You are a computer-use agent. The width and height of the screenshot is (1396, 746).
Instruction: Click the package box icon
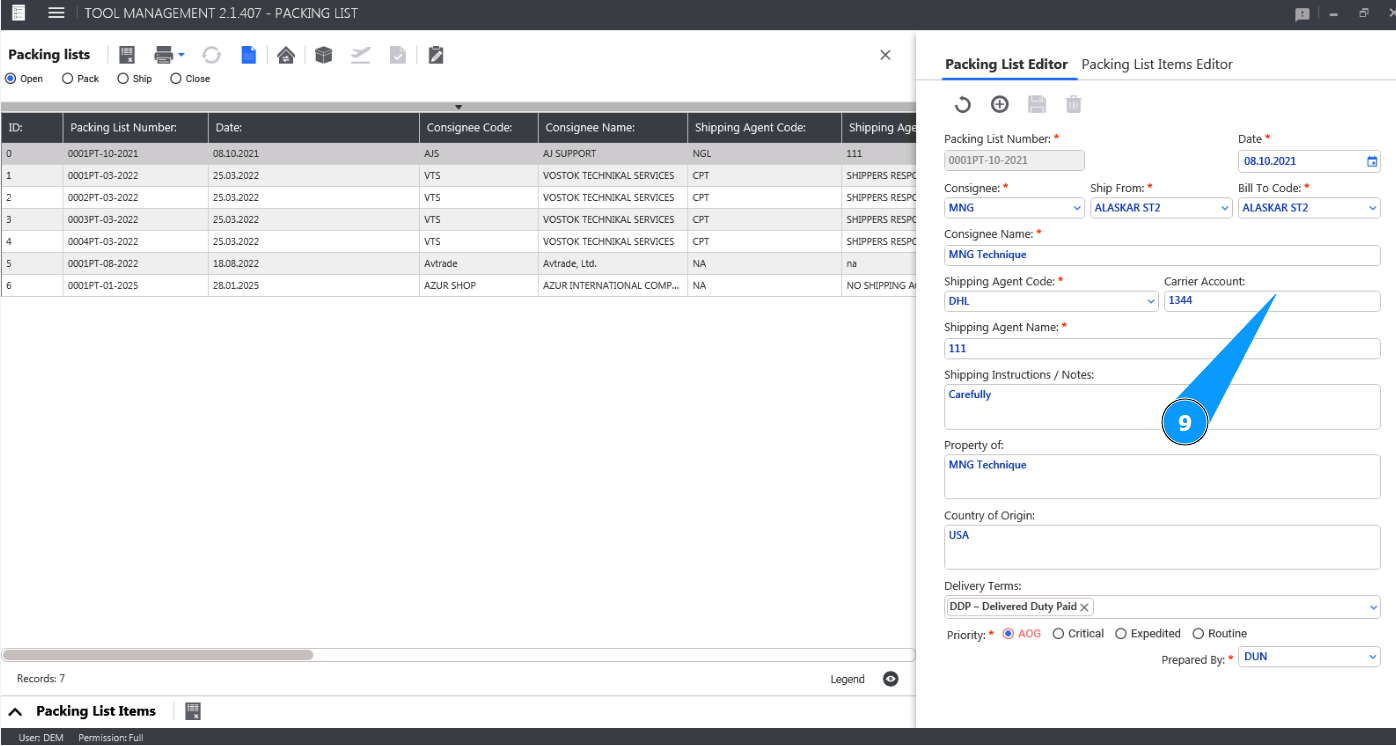323,55
